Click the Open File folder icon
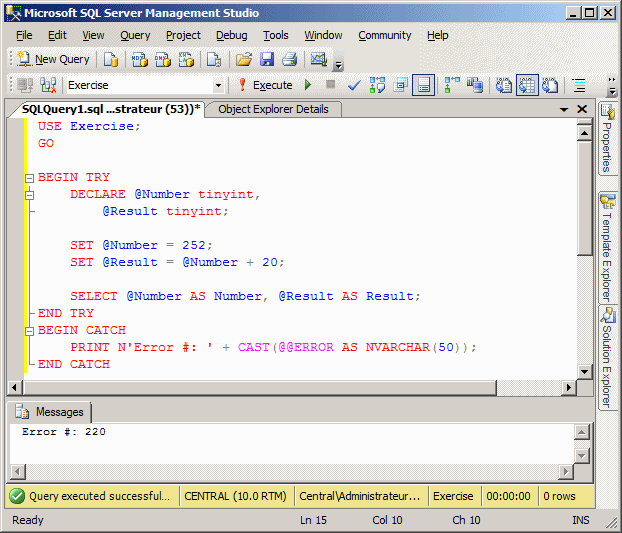This screenshot has width=622, height=533. (244, 59)
